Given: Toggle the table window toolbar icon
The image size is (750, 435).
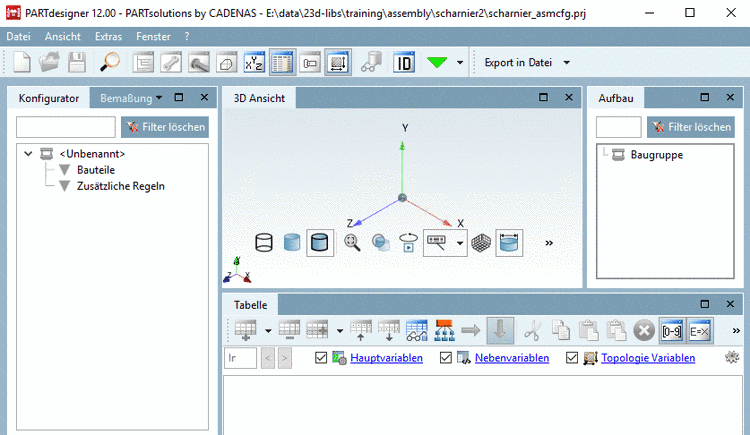Looking at the screenshot, I should (x=282, y=62).
